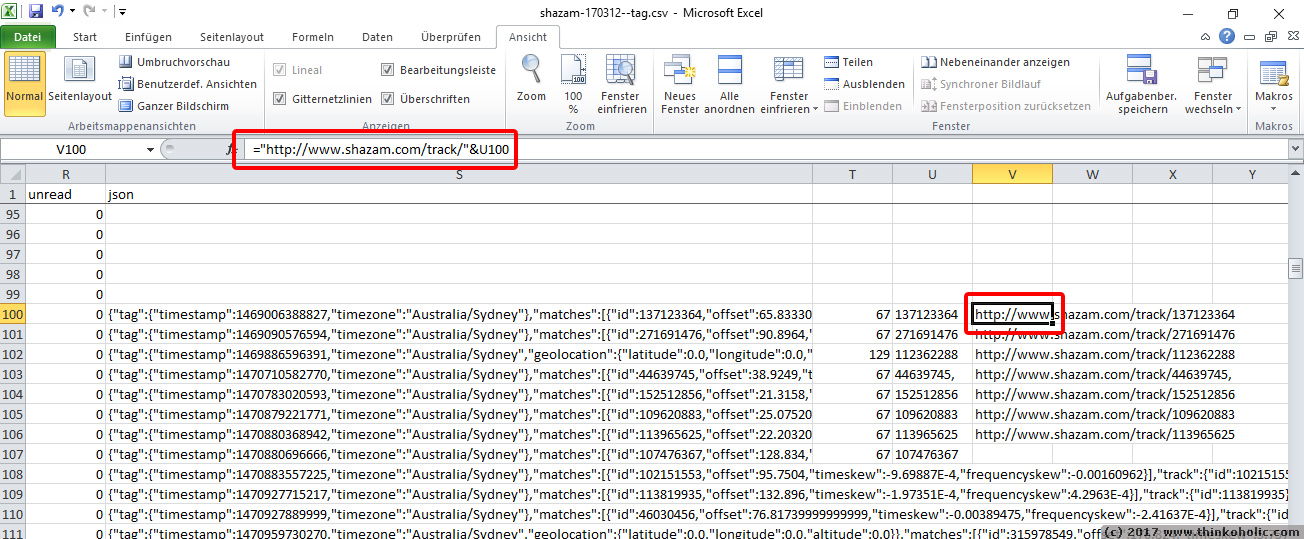Viewport: 1304px width, 539px height.
Task: Select the Normal view icon
Action: coord(24,84)
